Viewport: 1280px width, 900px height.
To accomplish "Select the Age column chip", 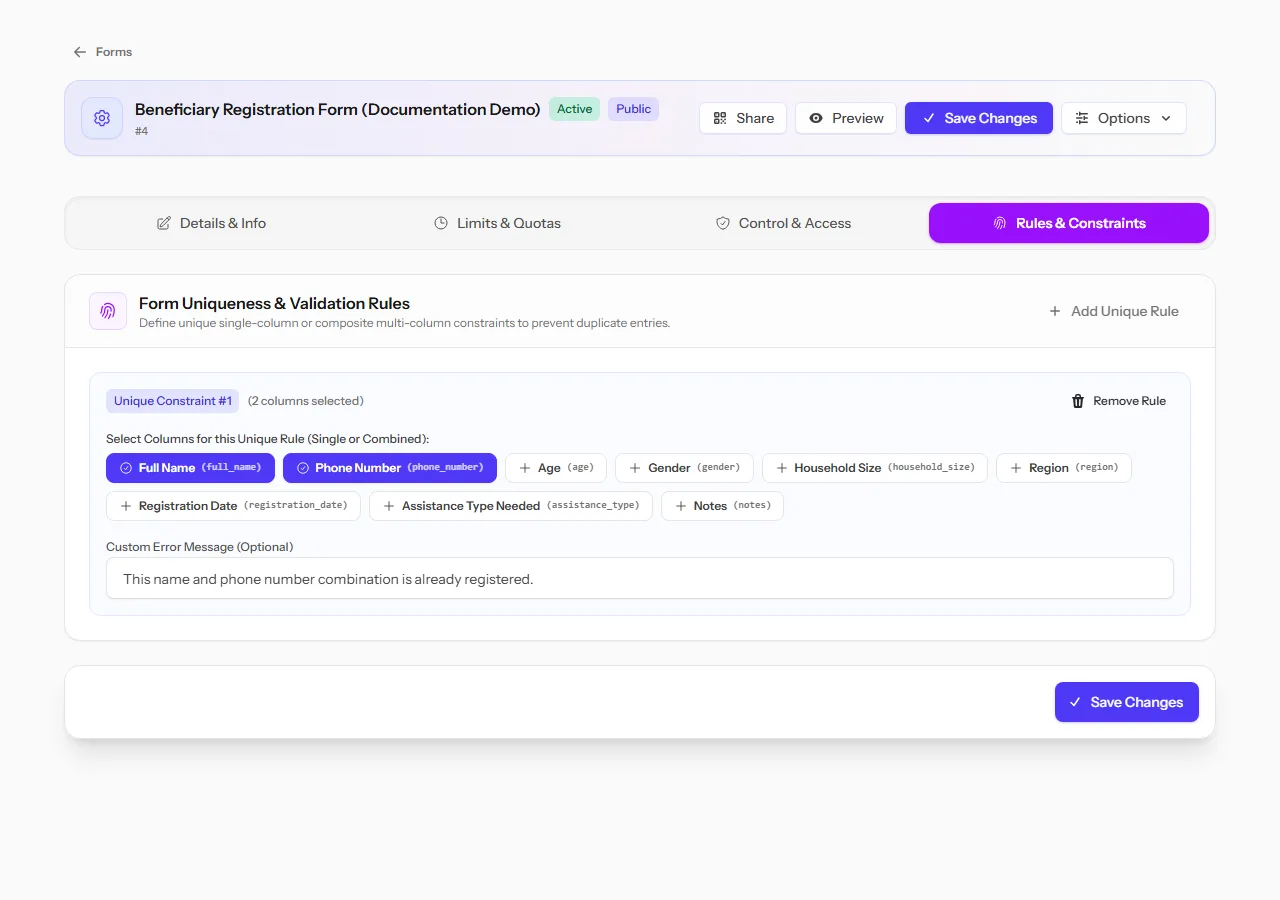I will tap(556, 468).
